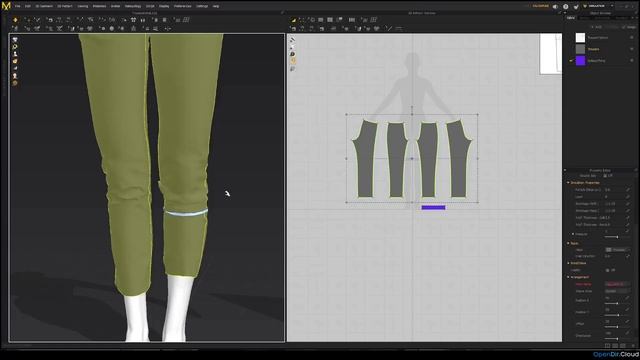Open the Sewing menu
640x360 pixels.
coord(82,6)
